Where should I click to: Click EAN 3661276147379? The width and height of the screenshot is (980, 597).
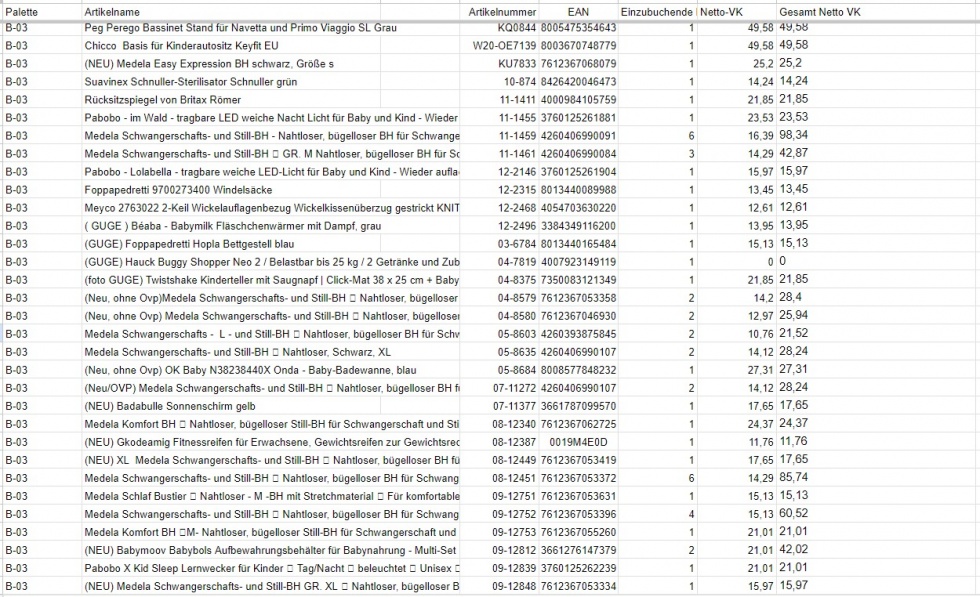tap(578, 551)
